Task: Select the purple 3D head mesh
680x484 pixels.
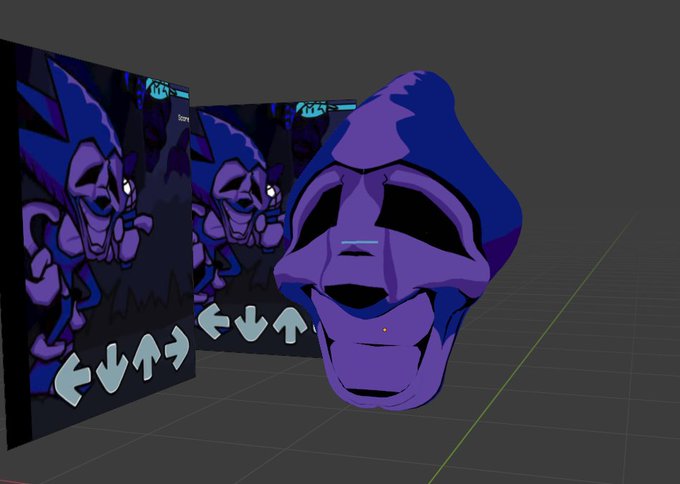Action: (x=398, y=241)
